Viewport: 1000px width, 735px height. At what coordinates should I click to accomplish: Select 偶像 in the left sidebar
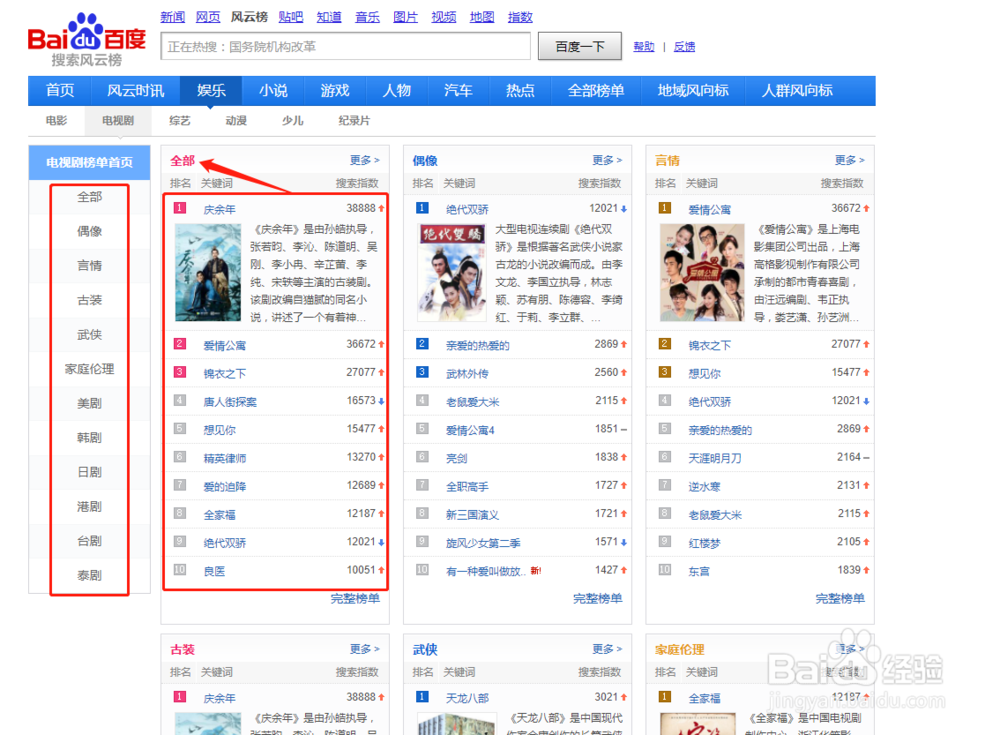click(89, 232)
